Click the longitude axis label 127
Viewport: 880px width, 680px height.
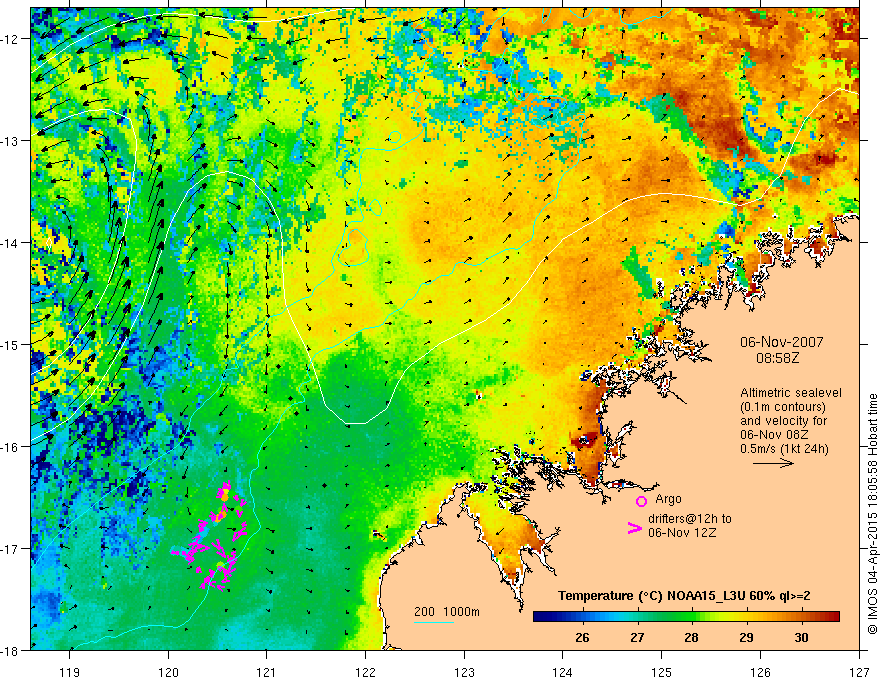859,672
